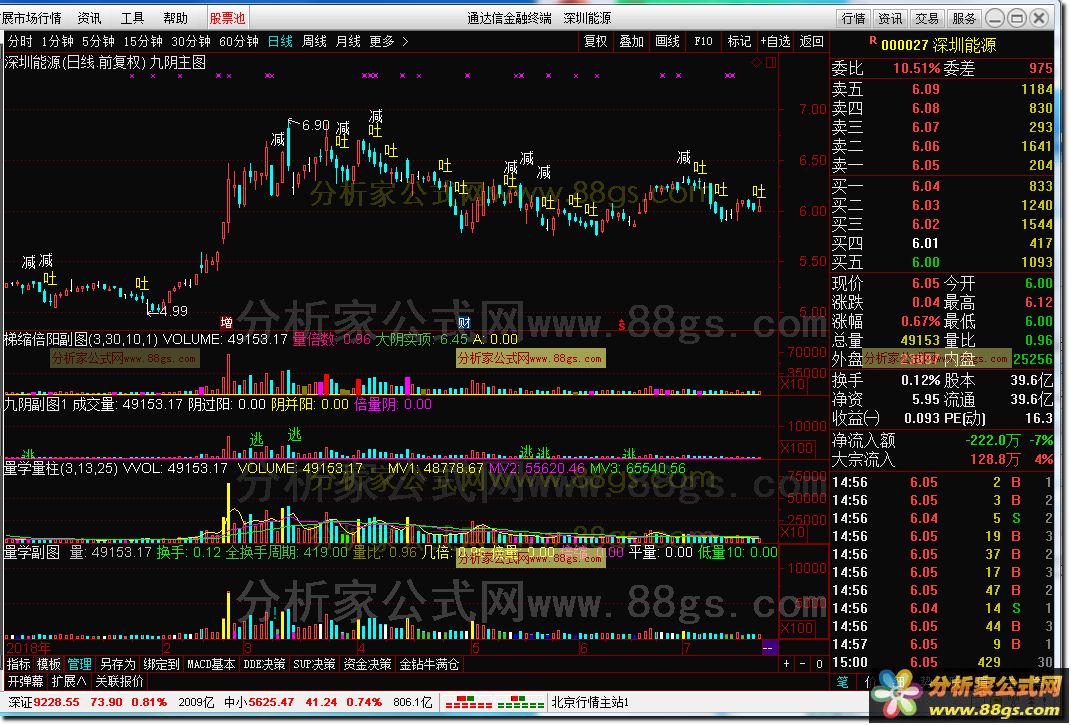This screenshot has width=1071, height=725.
Task: Click the 深证 index value 9228.55
Action: 57,702
